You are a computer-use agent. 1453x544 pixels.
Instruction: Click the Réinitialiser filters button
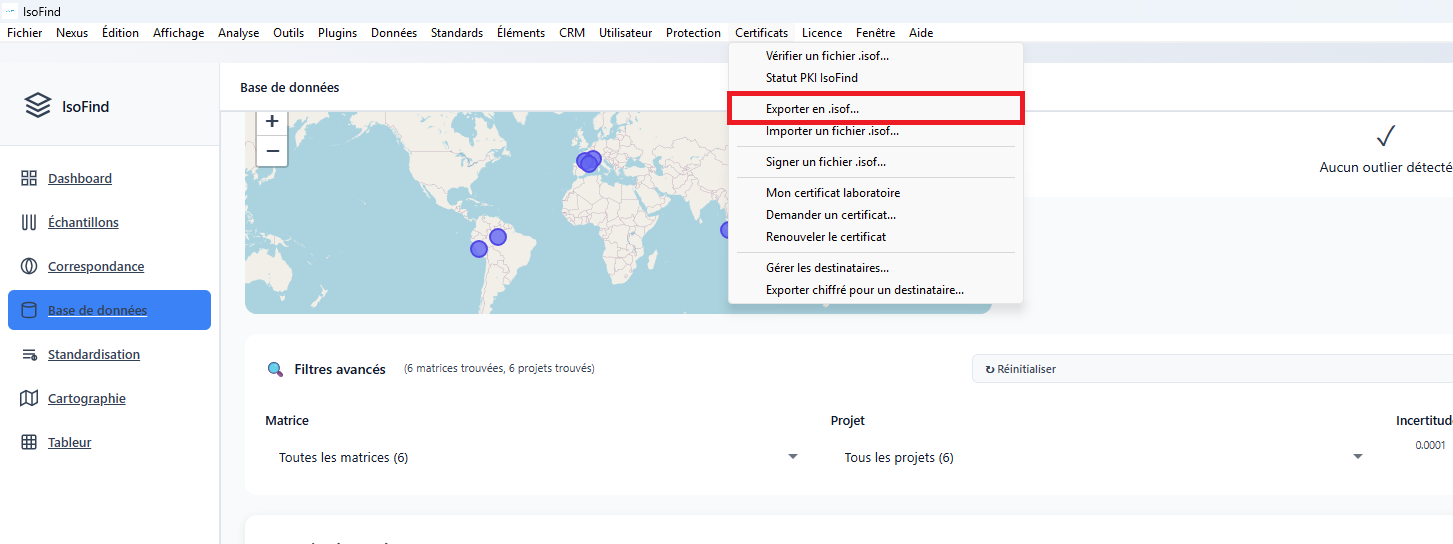1212,369
